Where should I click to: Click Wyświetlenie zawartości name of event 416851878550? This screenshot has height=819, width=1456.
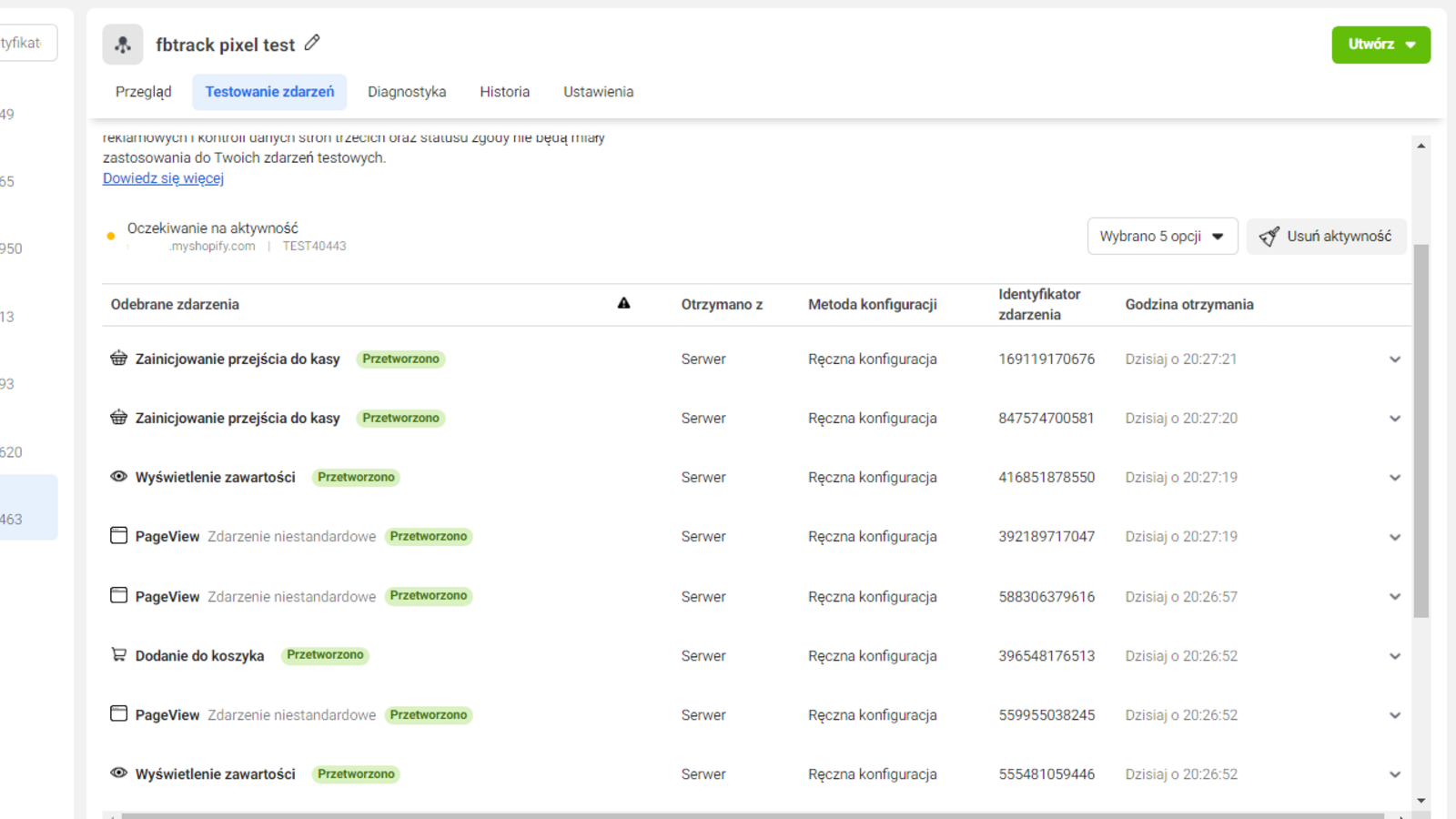(x=216, y=478)
